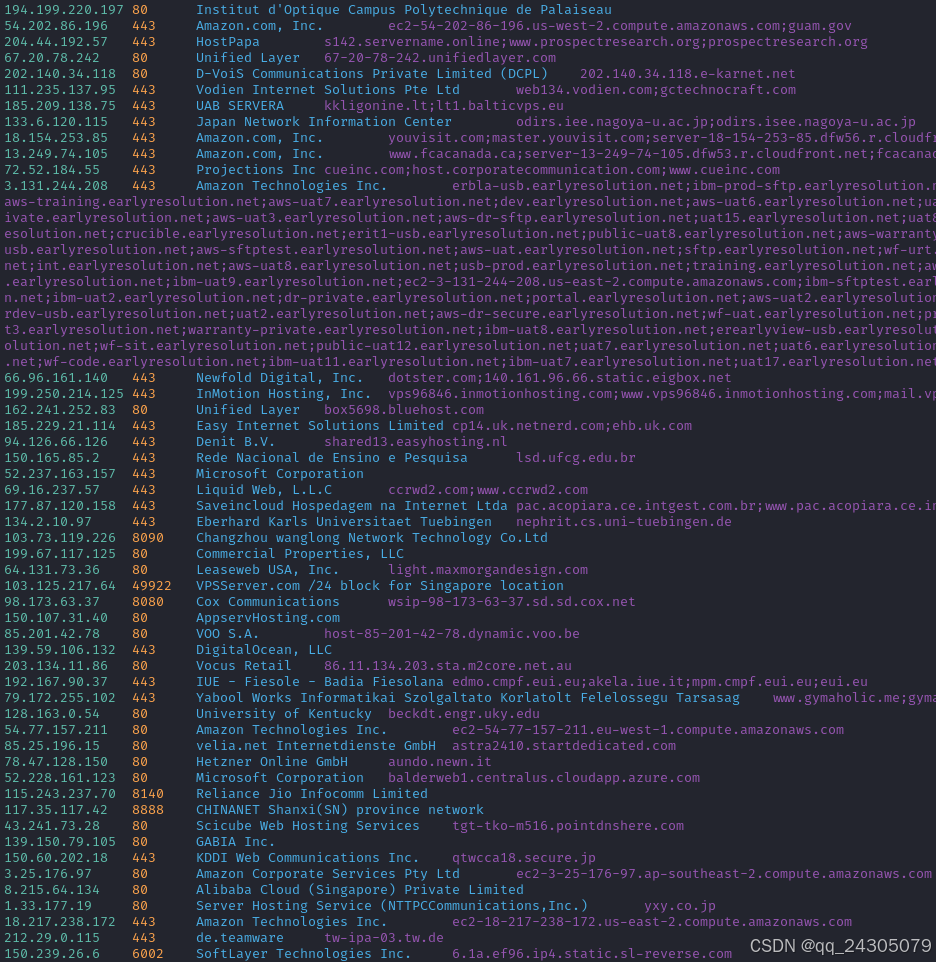Image resolution: width=936 pixels, height=962 pixels.
Task: Click nephrit.cs.uni-tuebingen.de hostname
Action: click(623, 521)
